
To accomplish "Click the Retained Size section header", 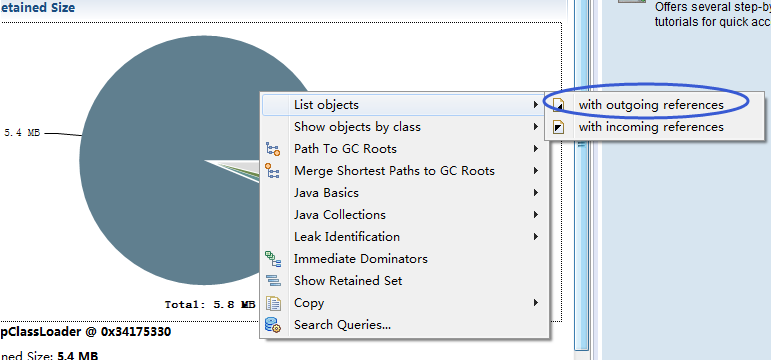I will (37, 7).
